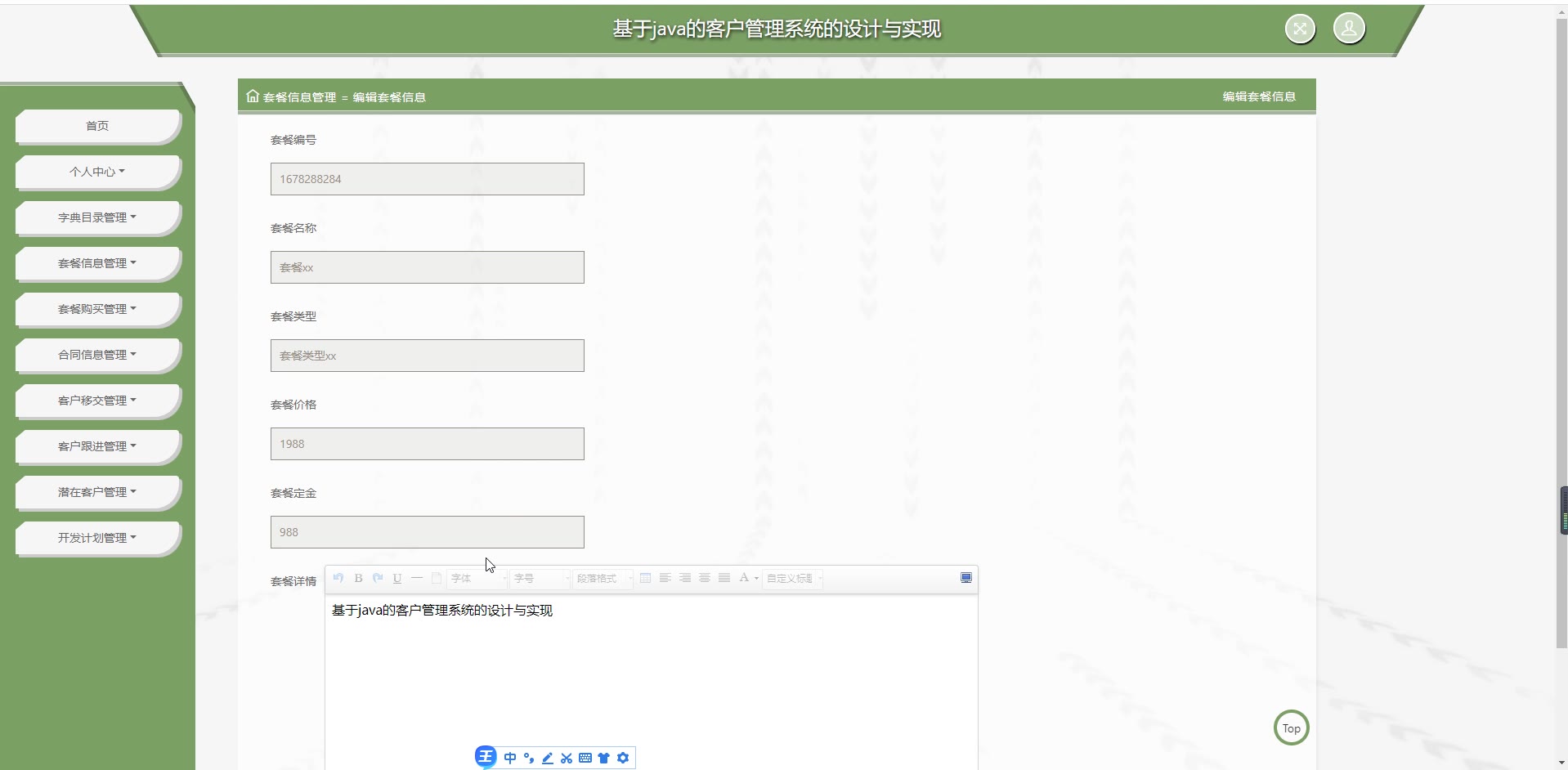
Task: Expand the 开发计划管理 sidebar menu
Action: (x=97, y=538)
